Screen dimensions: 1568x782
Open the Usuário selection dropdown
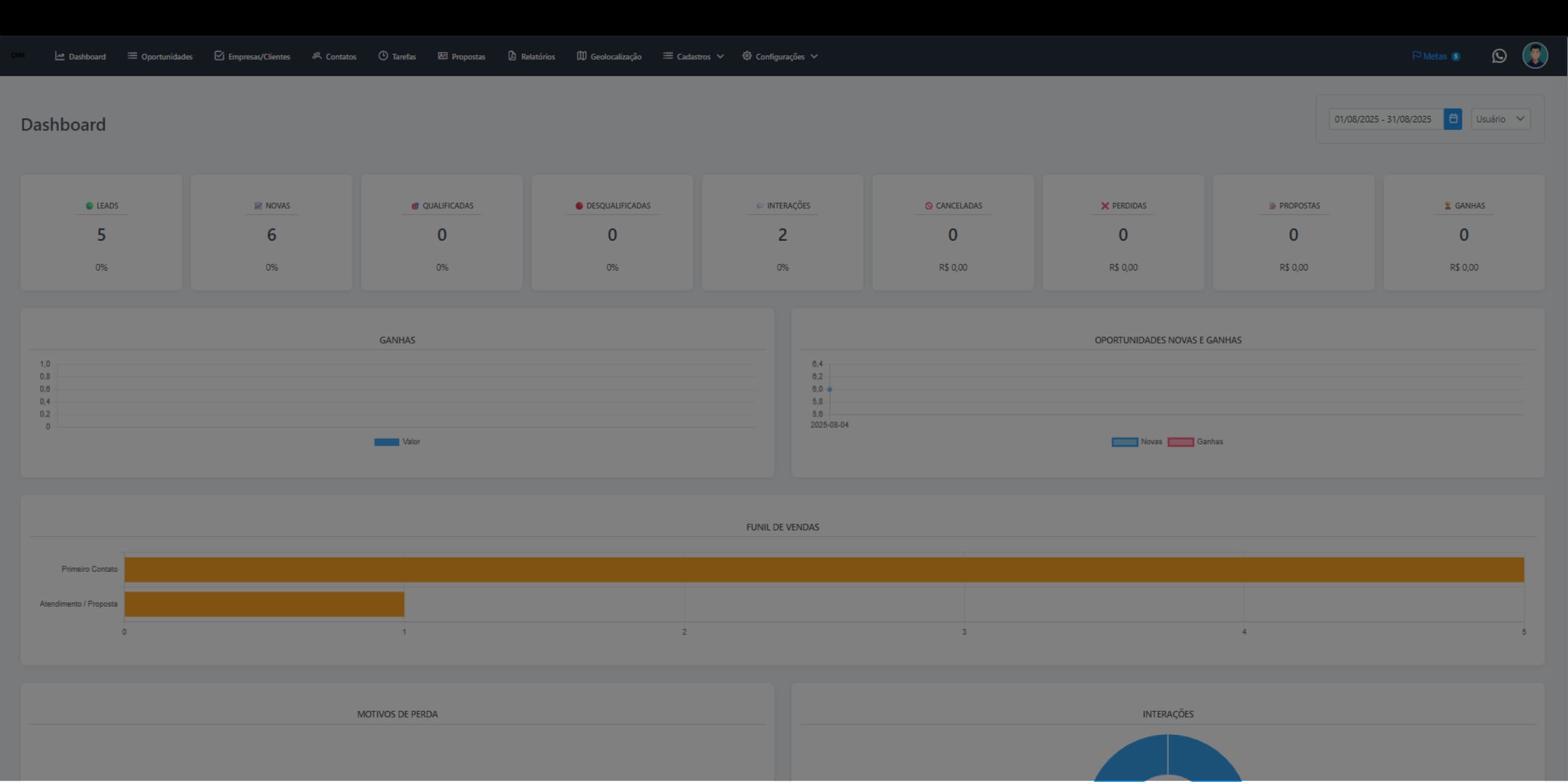[x=1500, y=119]
